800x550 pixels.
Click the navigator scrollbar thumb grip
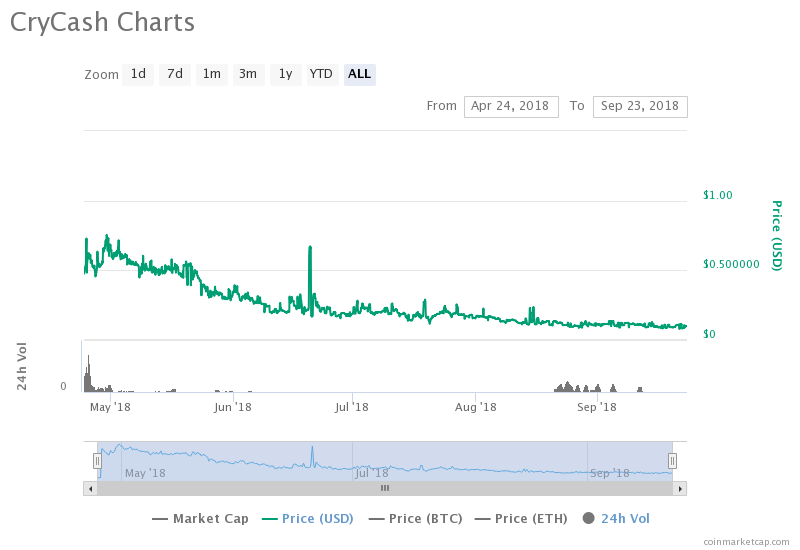[385, 488]
